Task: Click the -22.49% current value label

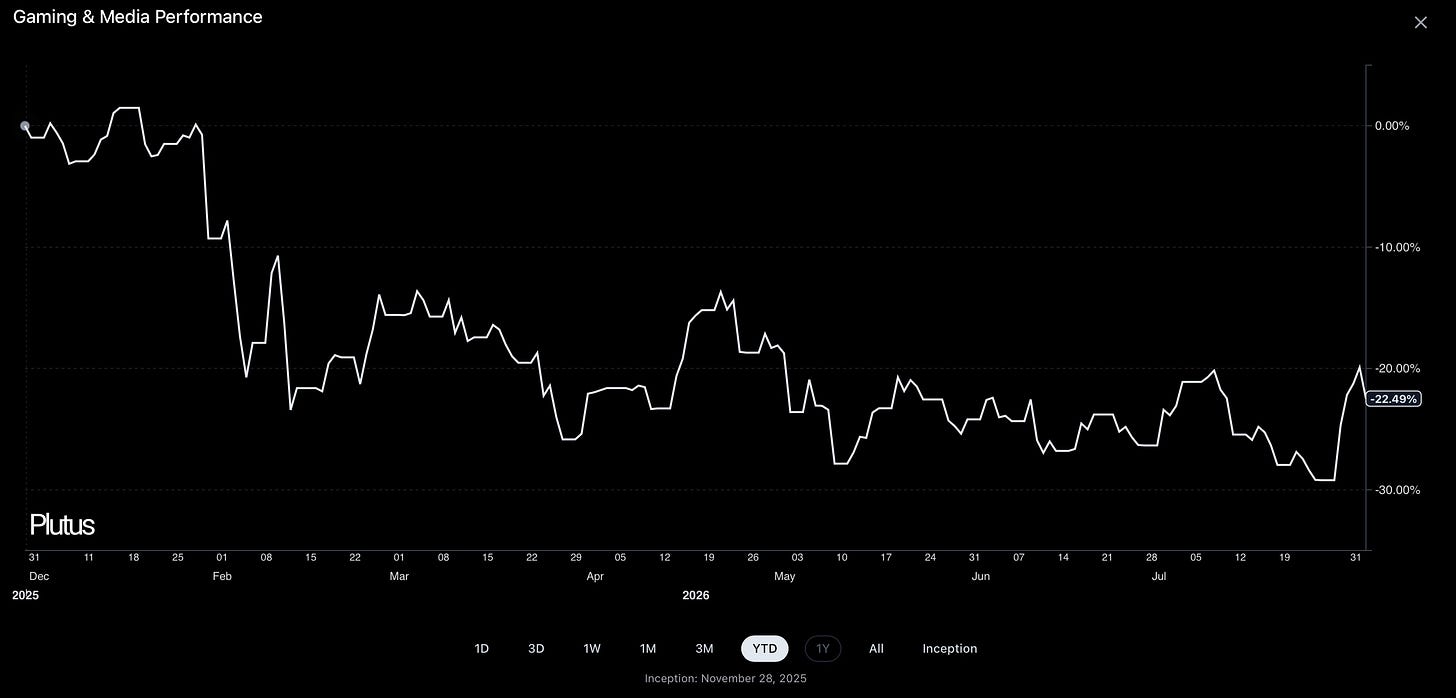Action: [x=1393, y=399]
